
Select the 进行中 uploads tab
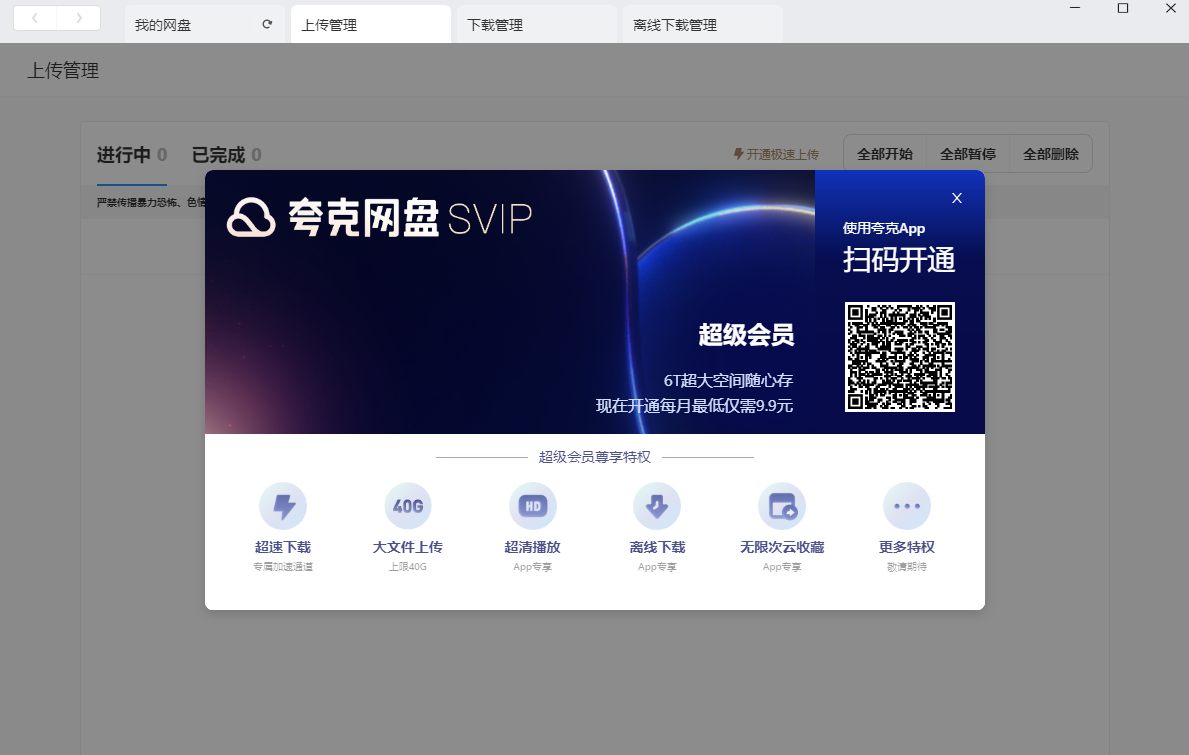(x=132, y=155)
